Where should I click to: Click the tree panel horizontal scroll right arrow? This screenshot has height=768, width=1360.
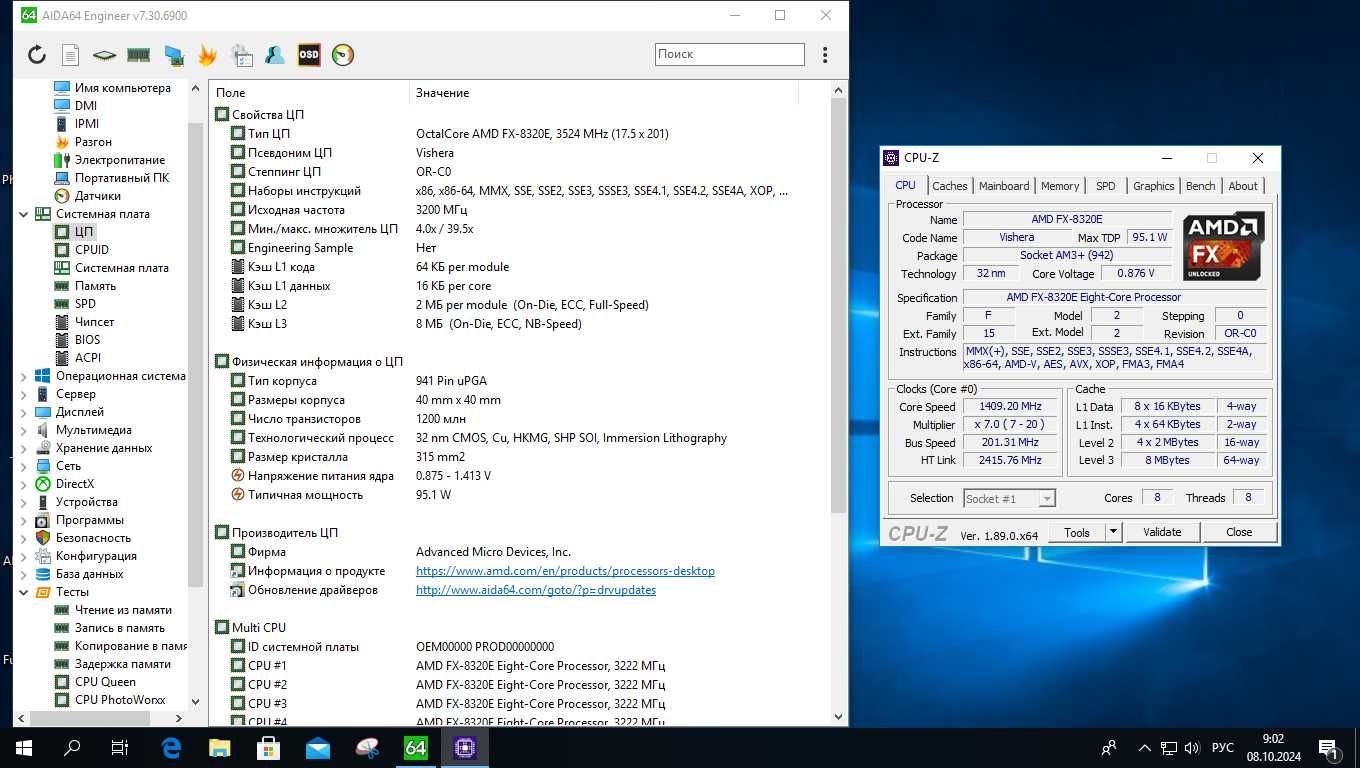click(x=179, y=718)
